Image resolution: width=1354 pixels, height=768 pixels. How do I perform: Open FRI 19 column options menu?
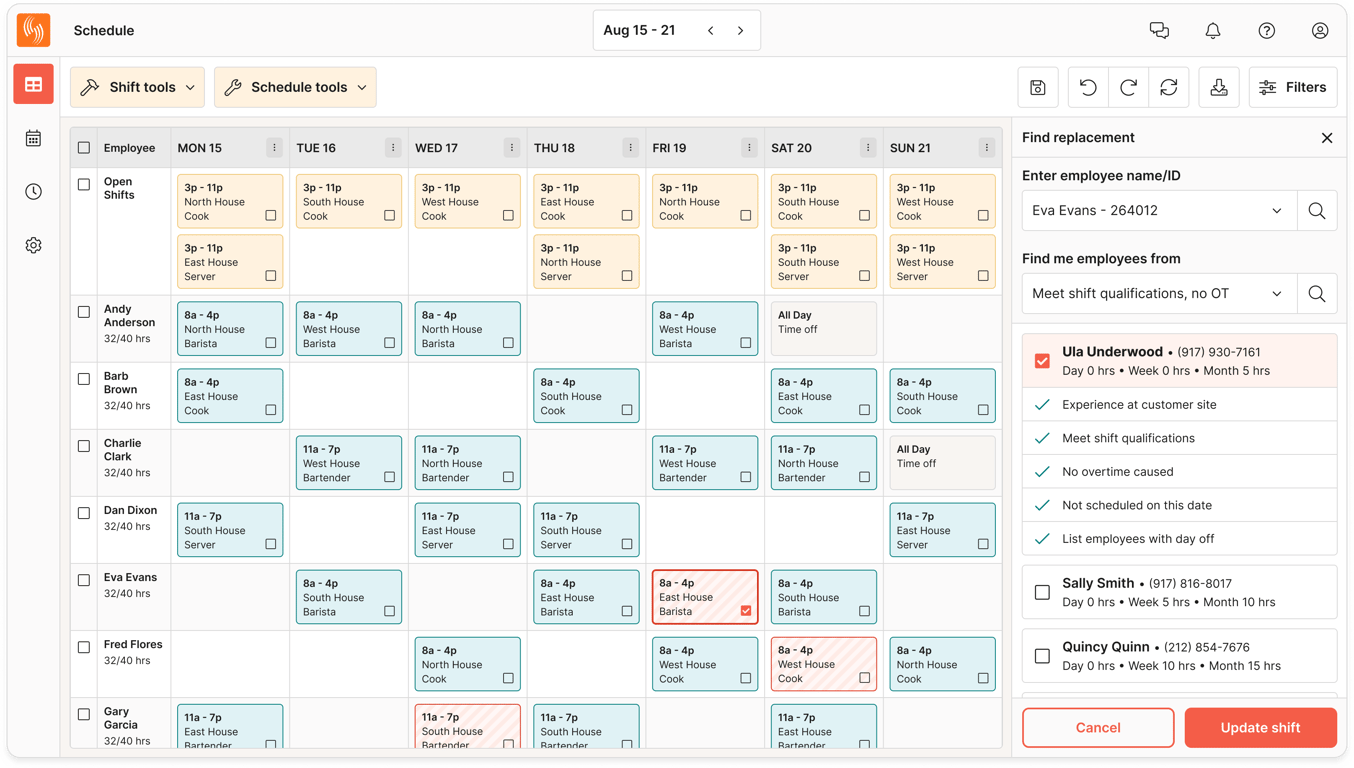click(x=749, y=148)
